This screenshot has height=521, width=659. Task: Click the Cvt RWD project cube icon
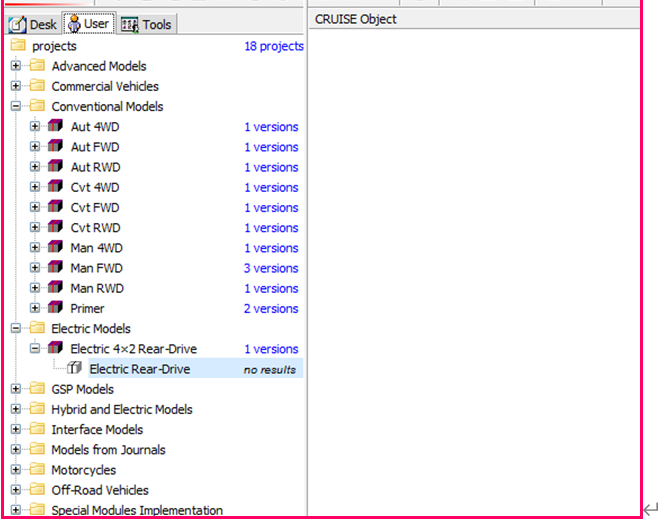(x=55, y=226)
